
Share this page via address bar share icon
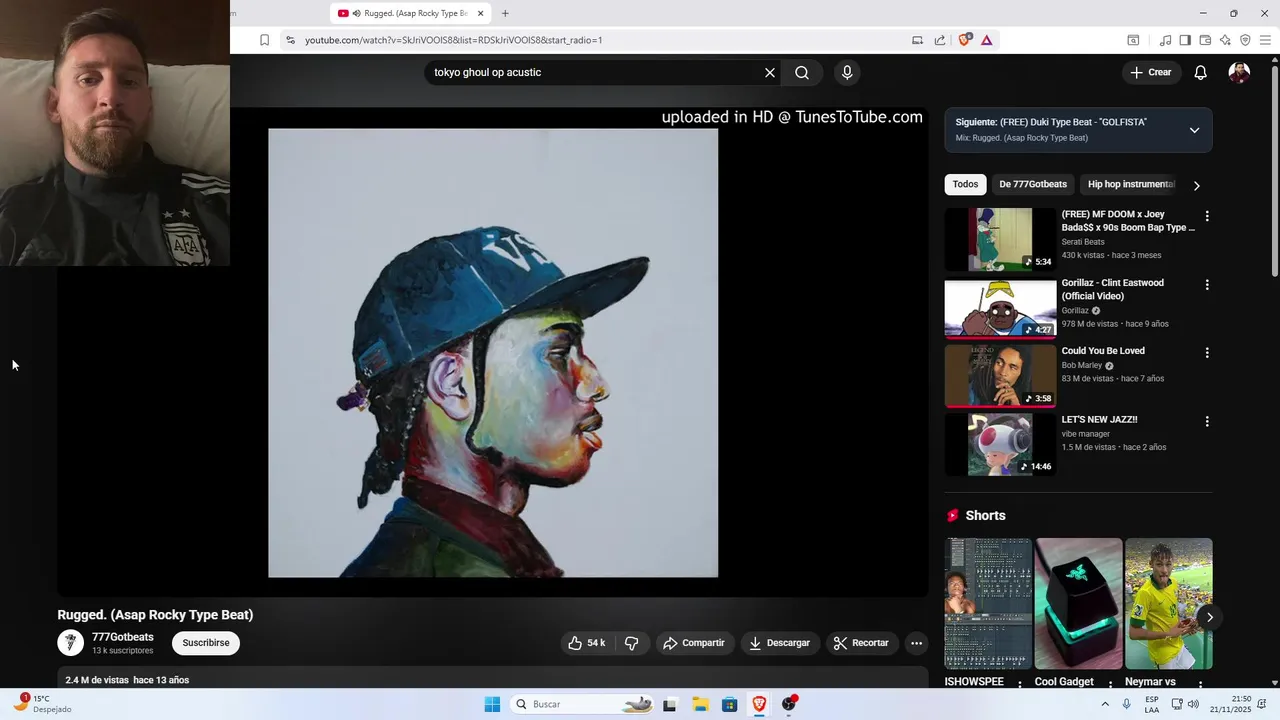[940, 40]
